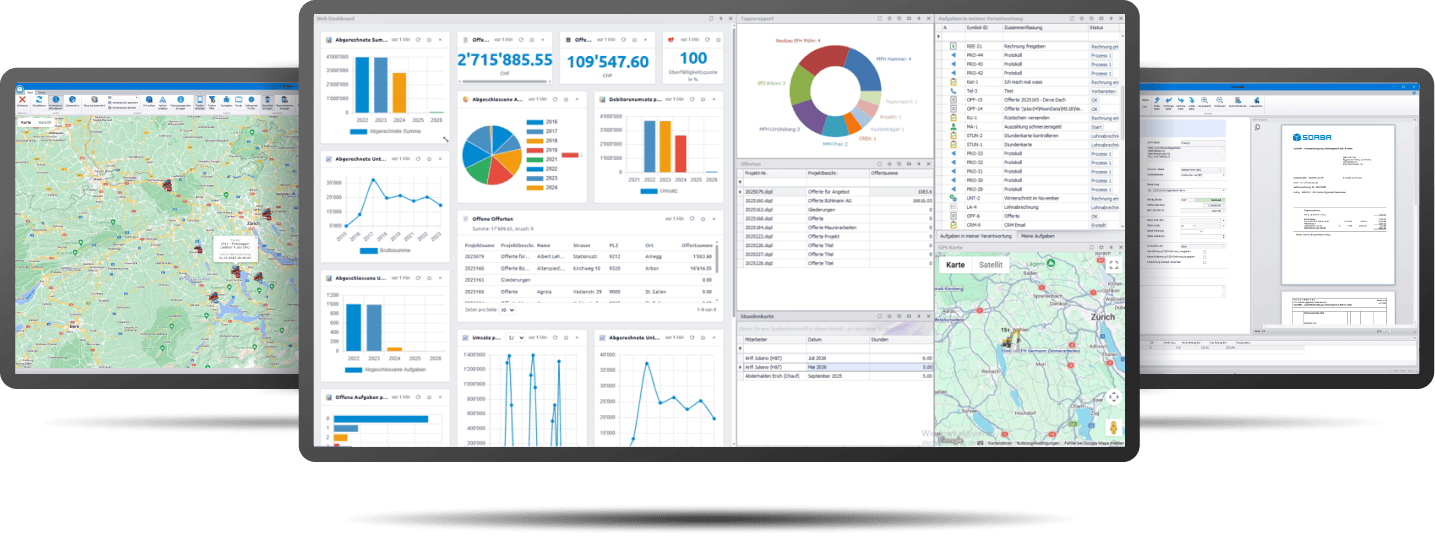Switch to Aufgaben in meiner Verantwortung tab

[975, 236]
